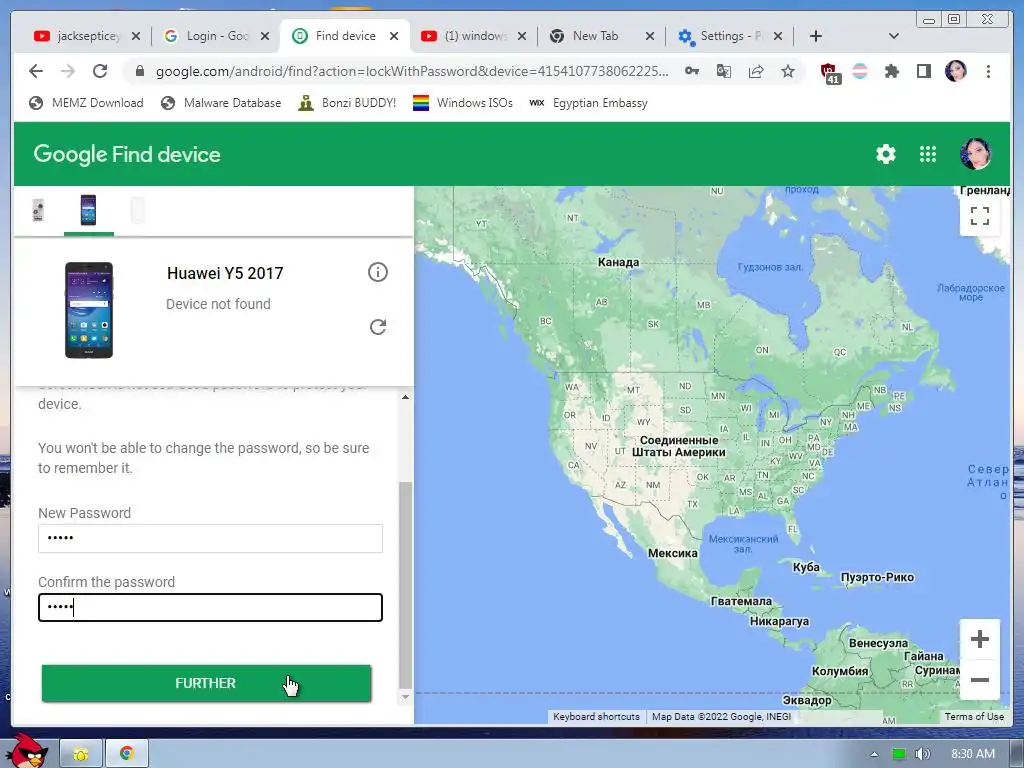Click the side panel scroll-down arrow
The width and height of the screenshot is (1024, 768).
click(x=406, y=697)
